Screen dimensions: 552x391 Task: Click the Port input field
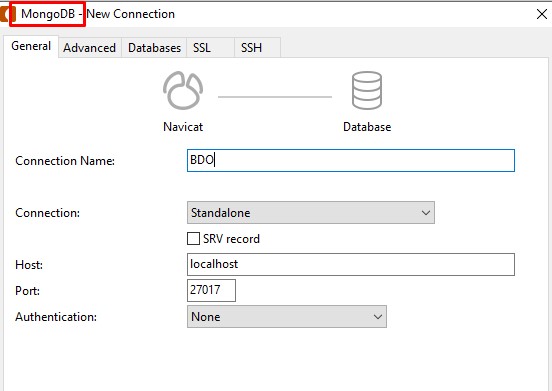point(211,290)
